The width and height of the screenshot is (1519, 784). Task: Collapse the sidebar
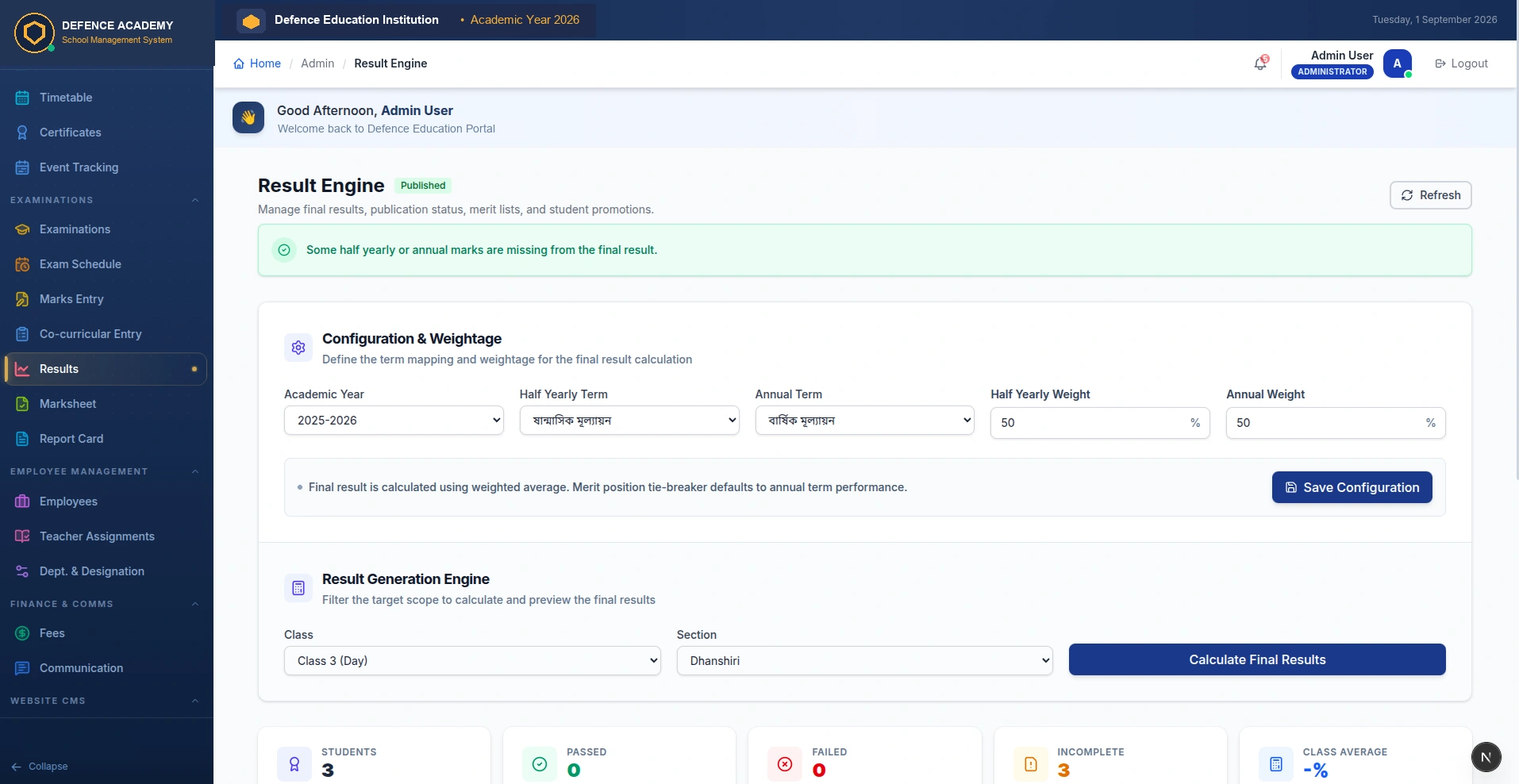pos(40,767)
